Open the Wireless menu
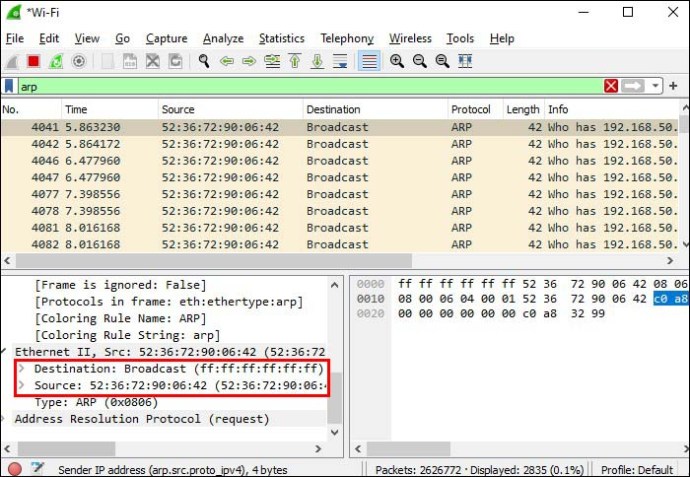Viewport: 690px width, 477px height. pos(410,39)
